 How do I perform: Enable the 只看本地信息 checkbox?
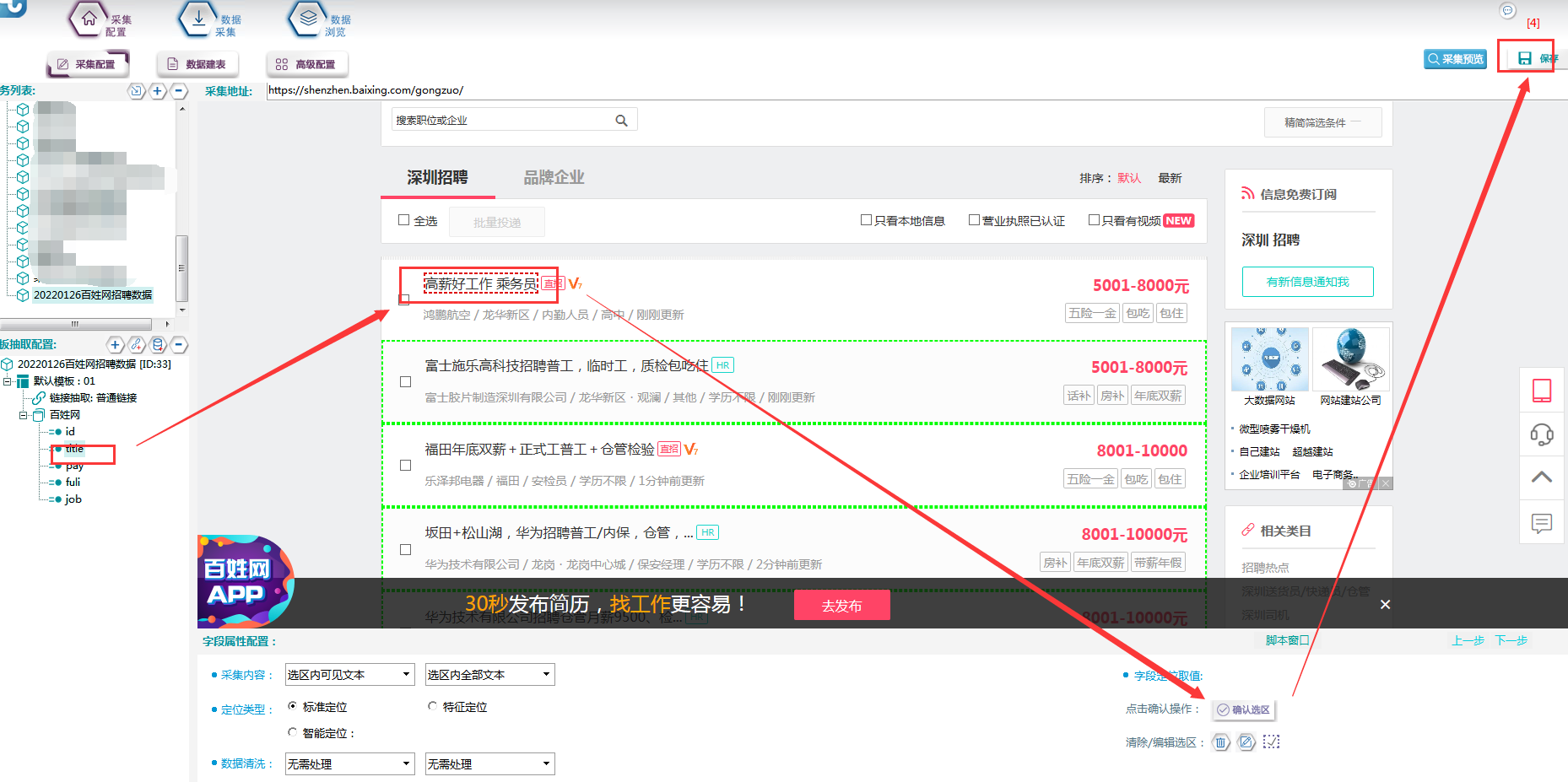pos(866,219)
